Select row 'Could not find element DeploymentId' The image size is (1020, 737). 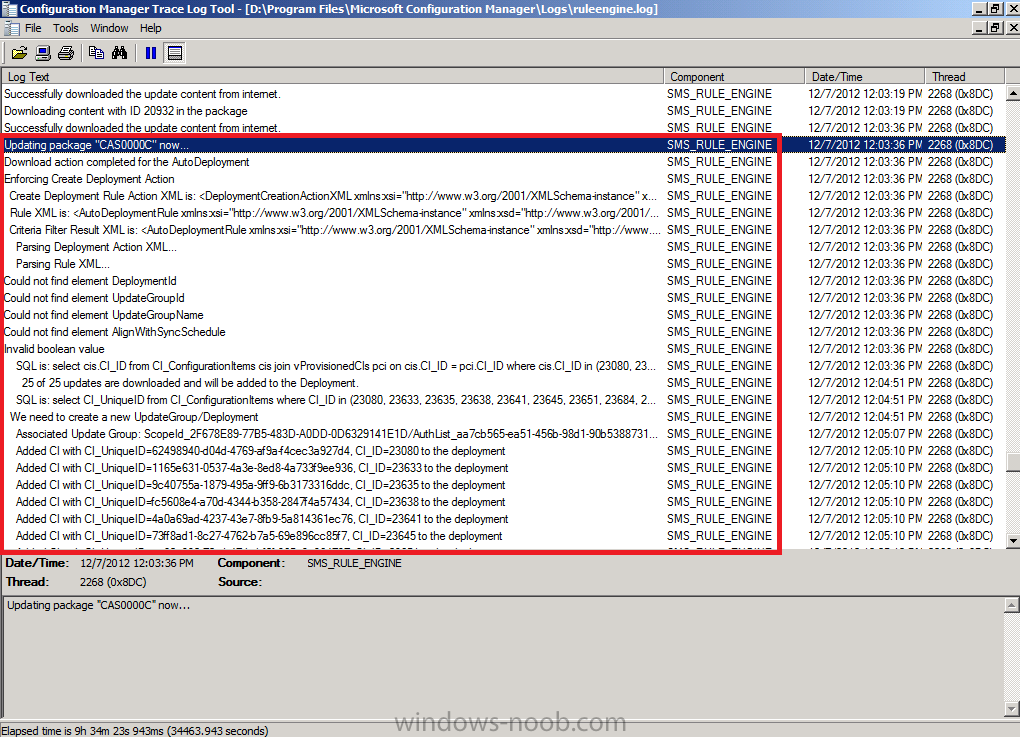pyautogui.click(x=503, y=281)
